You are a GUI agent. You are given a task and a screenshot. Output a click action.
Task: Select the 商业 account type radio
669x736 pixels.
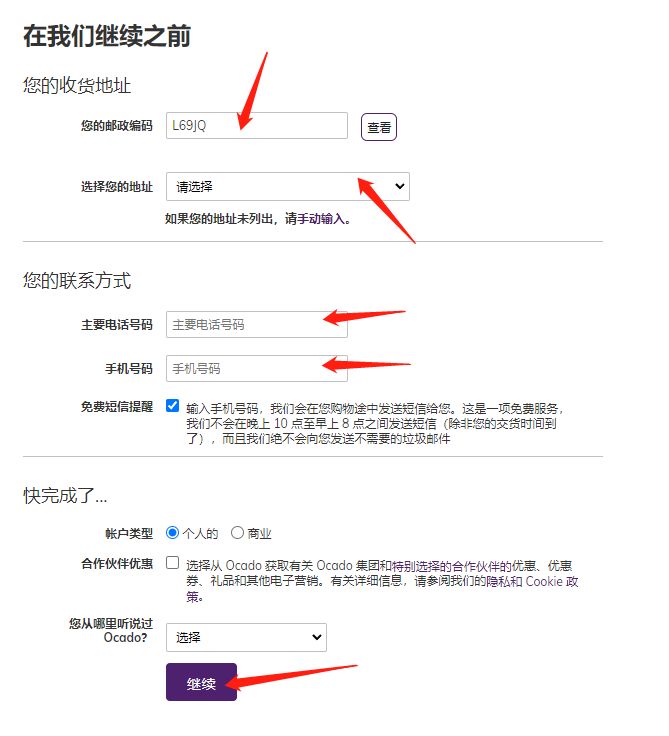(237, 532)
